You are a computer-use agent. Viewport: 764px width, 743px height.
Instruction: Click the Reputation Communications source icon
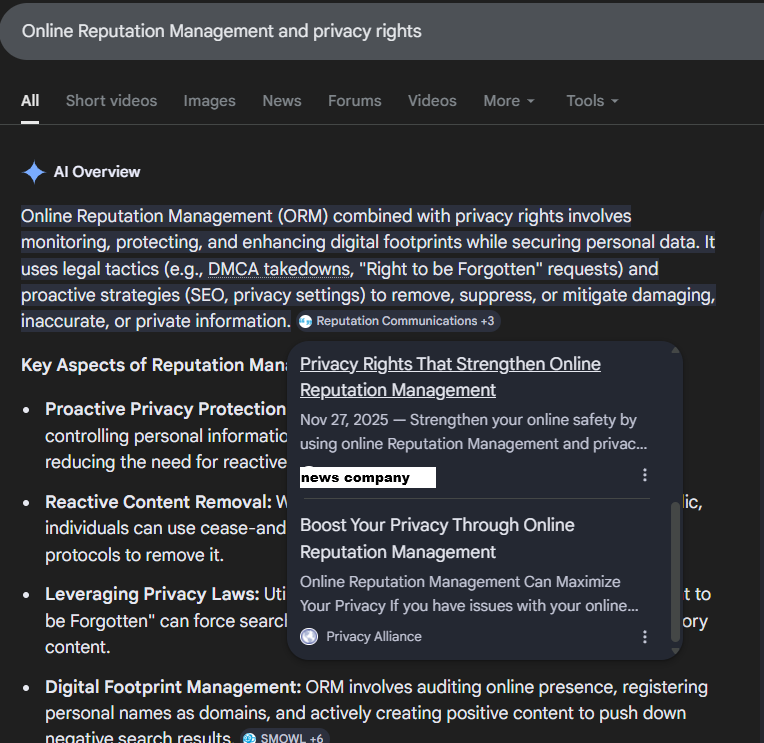point(306,321)
